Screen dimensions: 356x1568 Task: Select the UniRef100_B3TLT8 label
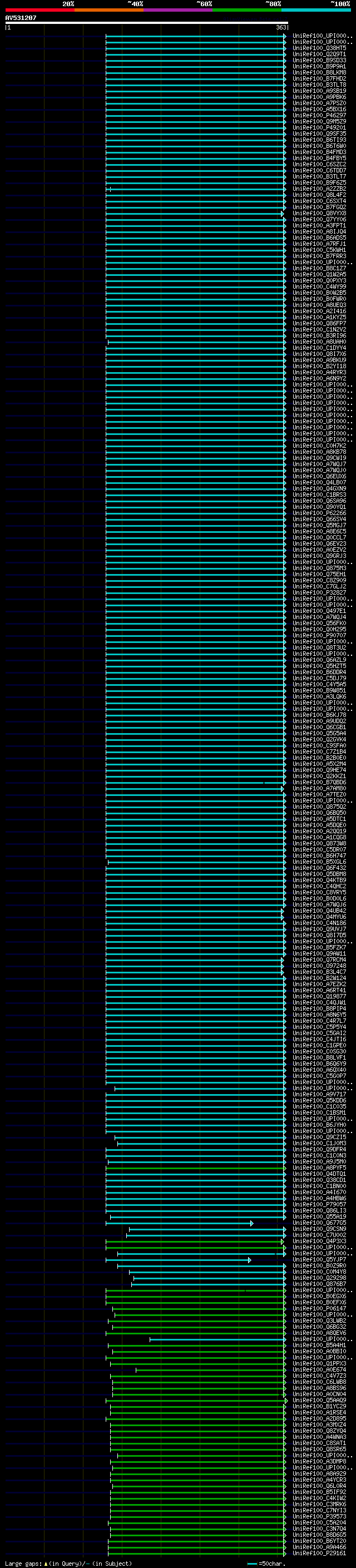[x=319, y=85]
